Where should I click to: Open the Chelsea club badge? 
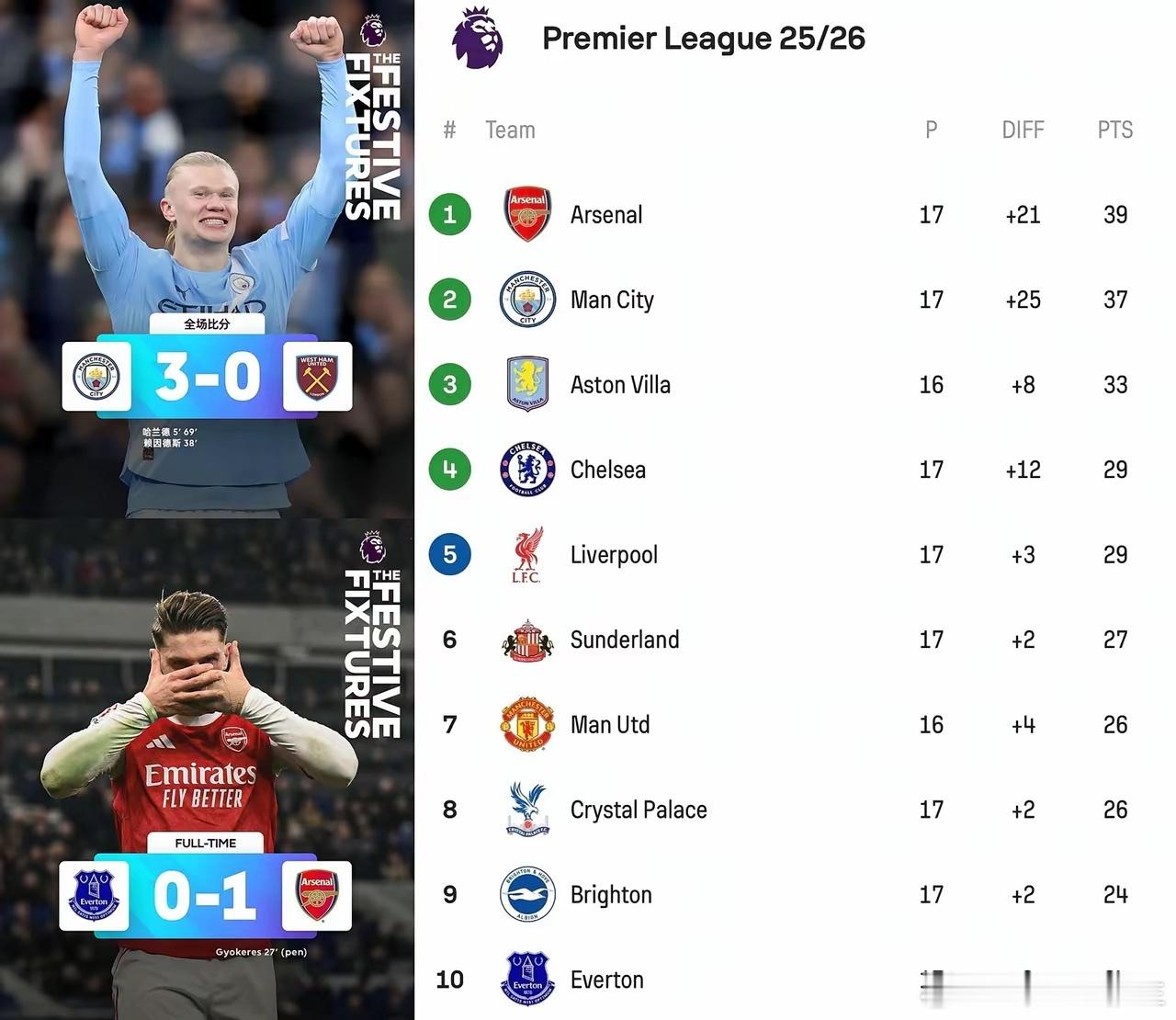tap(527, 470)
